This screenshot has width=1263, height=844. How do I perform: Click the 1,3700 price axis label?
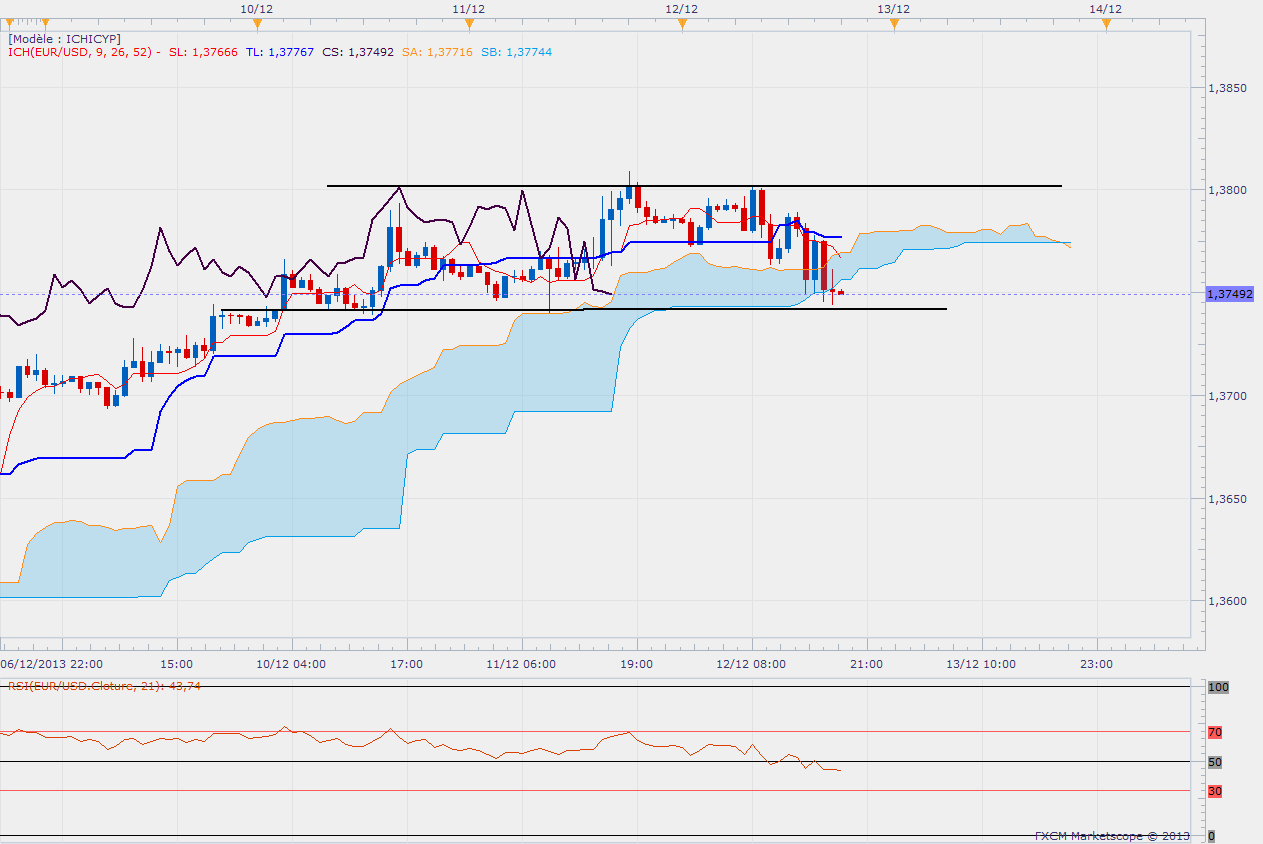[x=1228, y=396]
